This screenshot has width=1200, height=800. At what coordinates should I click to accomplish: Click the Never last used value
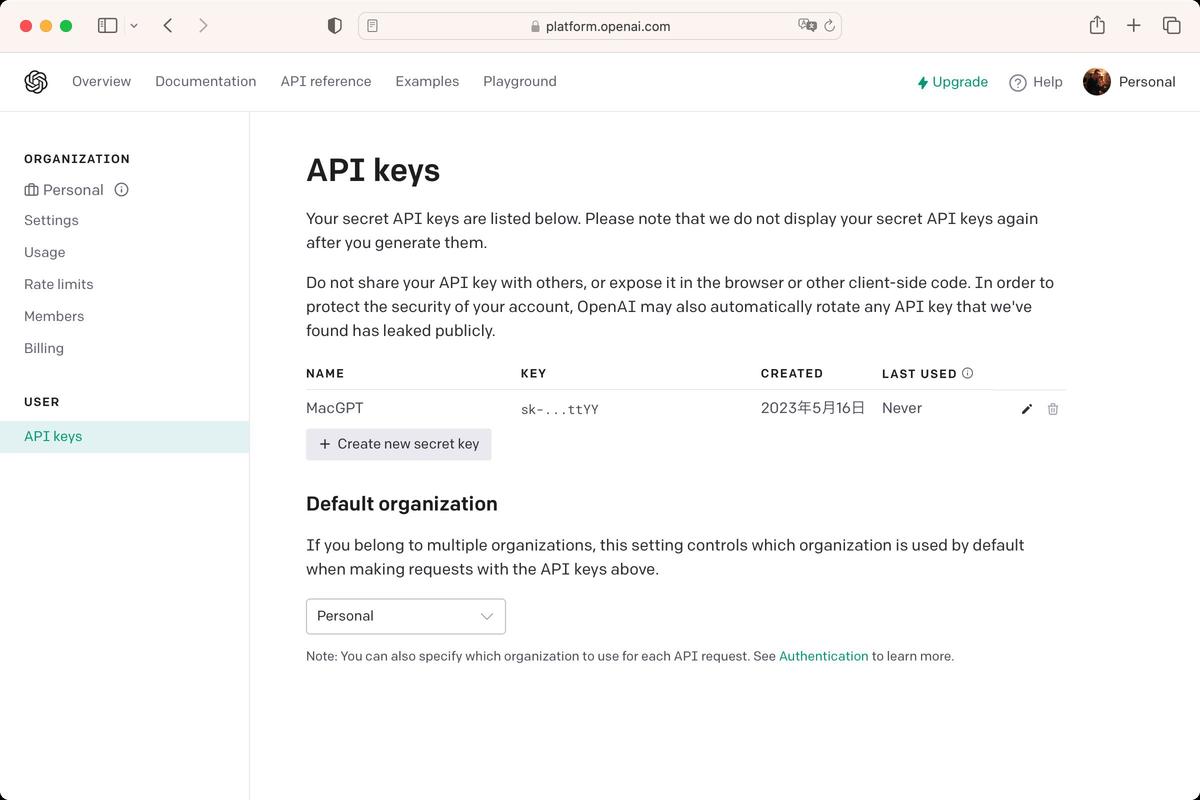902,408
